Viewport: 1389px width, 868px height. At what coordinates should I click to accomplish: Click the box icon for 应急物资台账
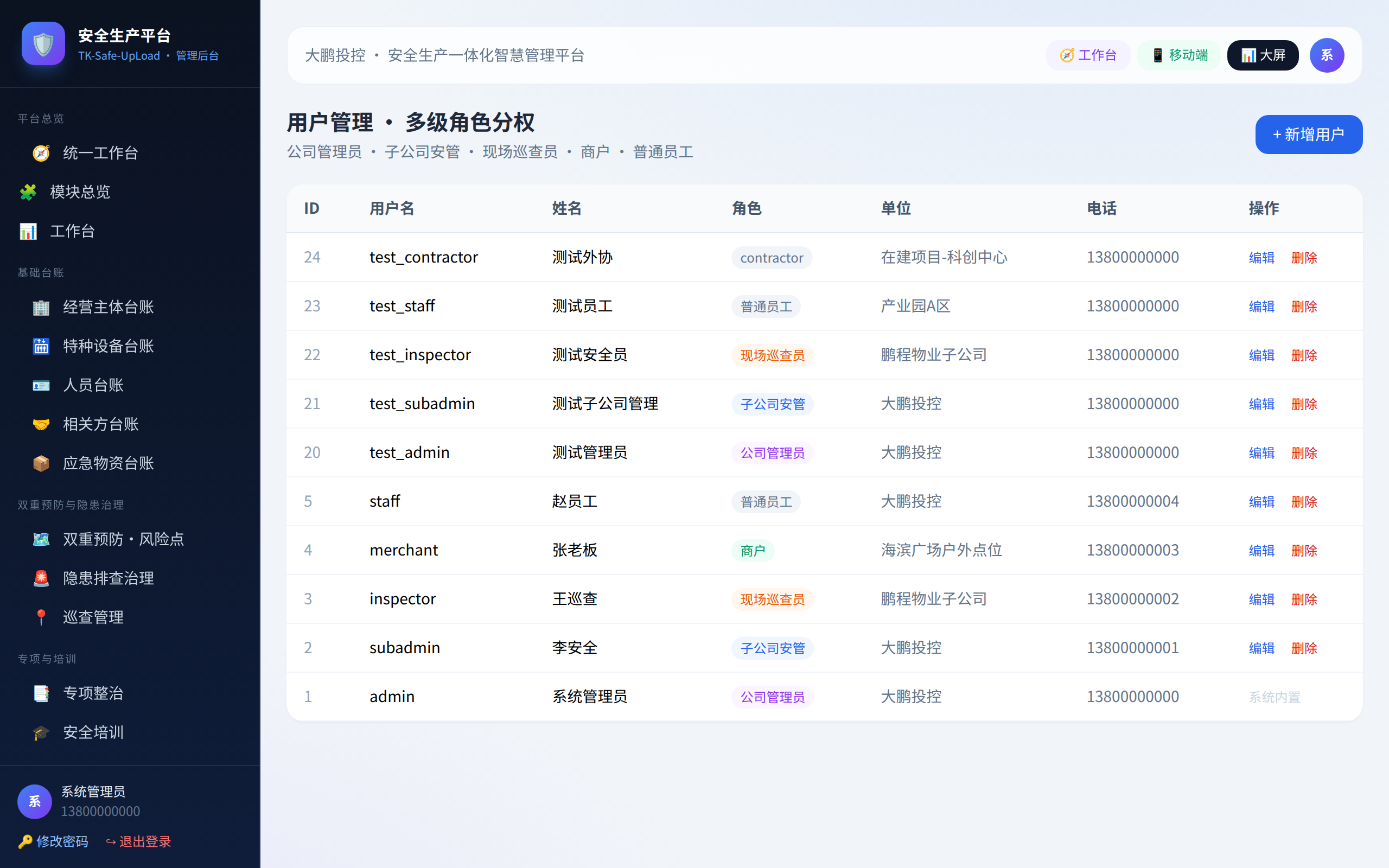[x=41, y=464]
